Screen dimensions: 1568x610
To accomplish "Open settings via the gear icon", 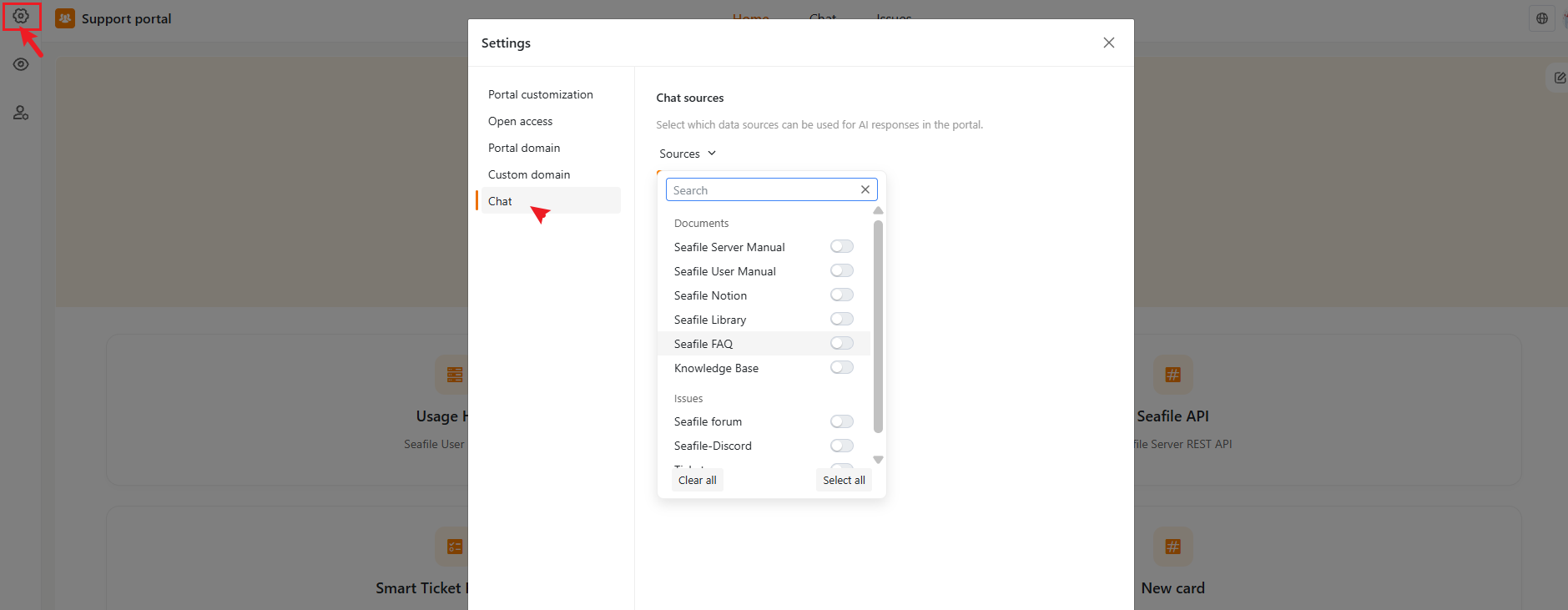I will (x=21, y=16).
